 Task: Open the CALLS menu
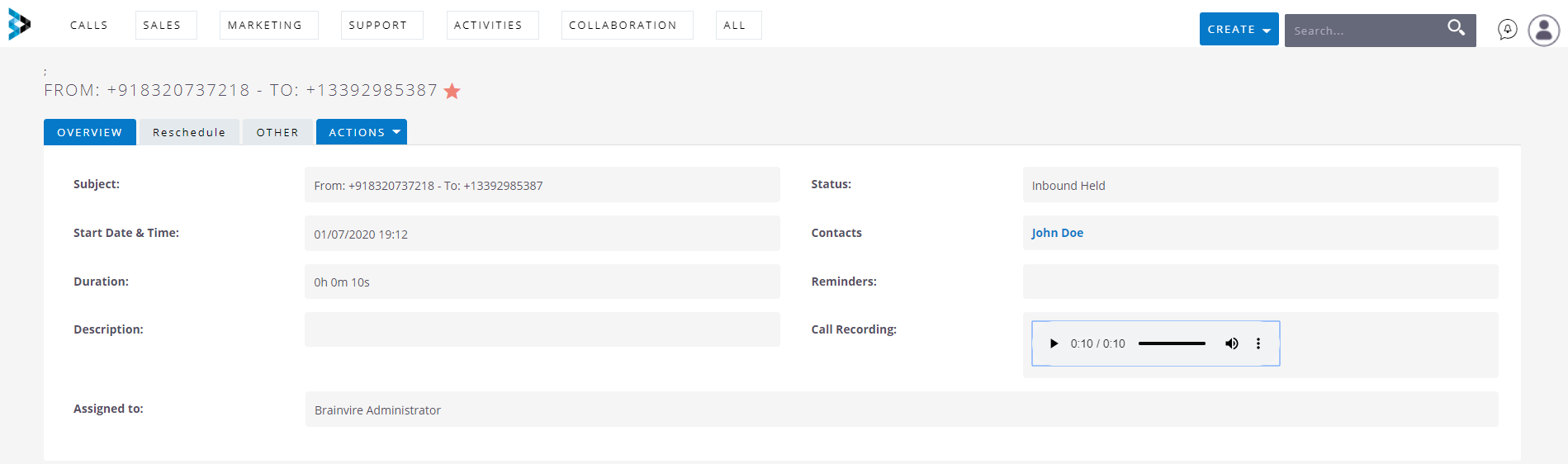tap(89, 26)
